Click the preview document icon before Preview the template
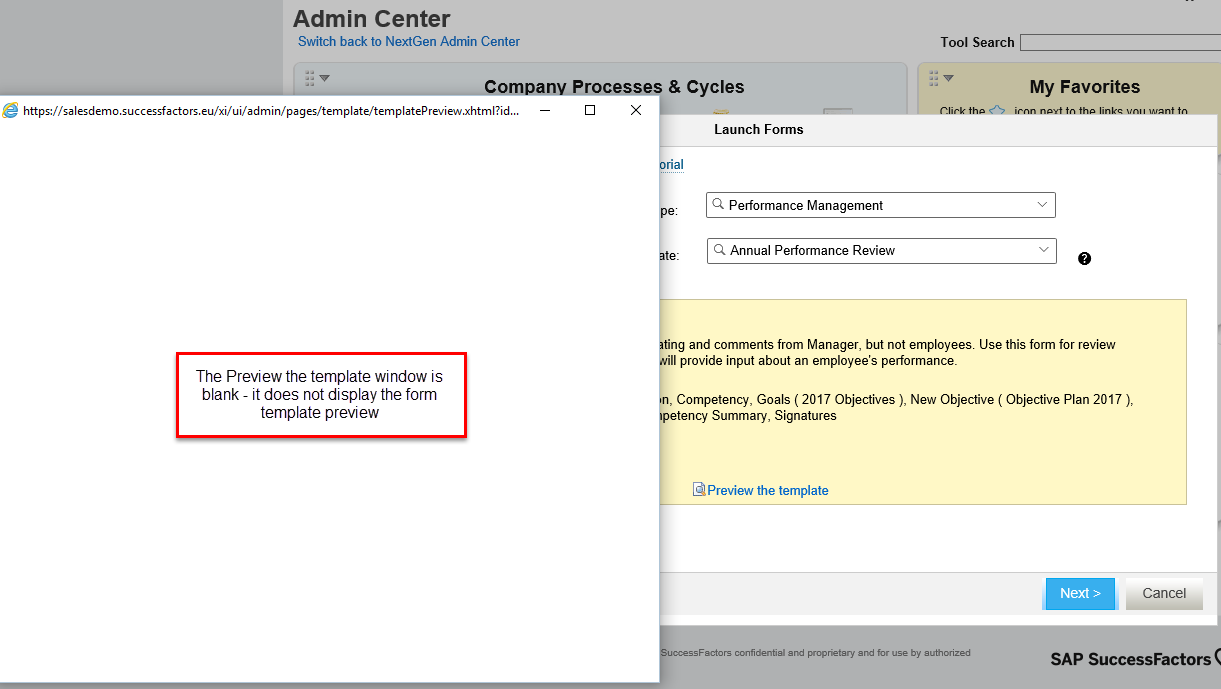This screenshot has height=689, width=1221. pyautogui.click(x=699, y=490)
